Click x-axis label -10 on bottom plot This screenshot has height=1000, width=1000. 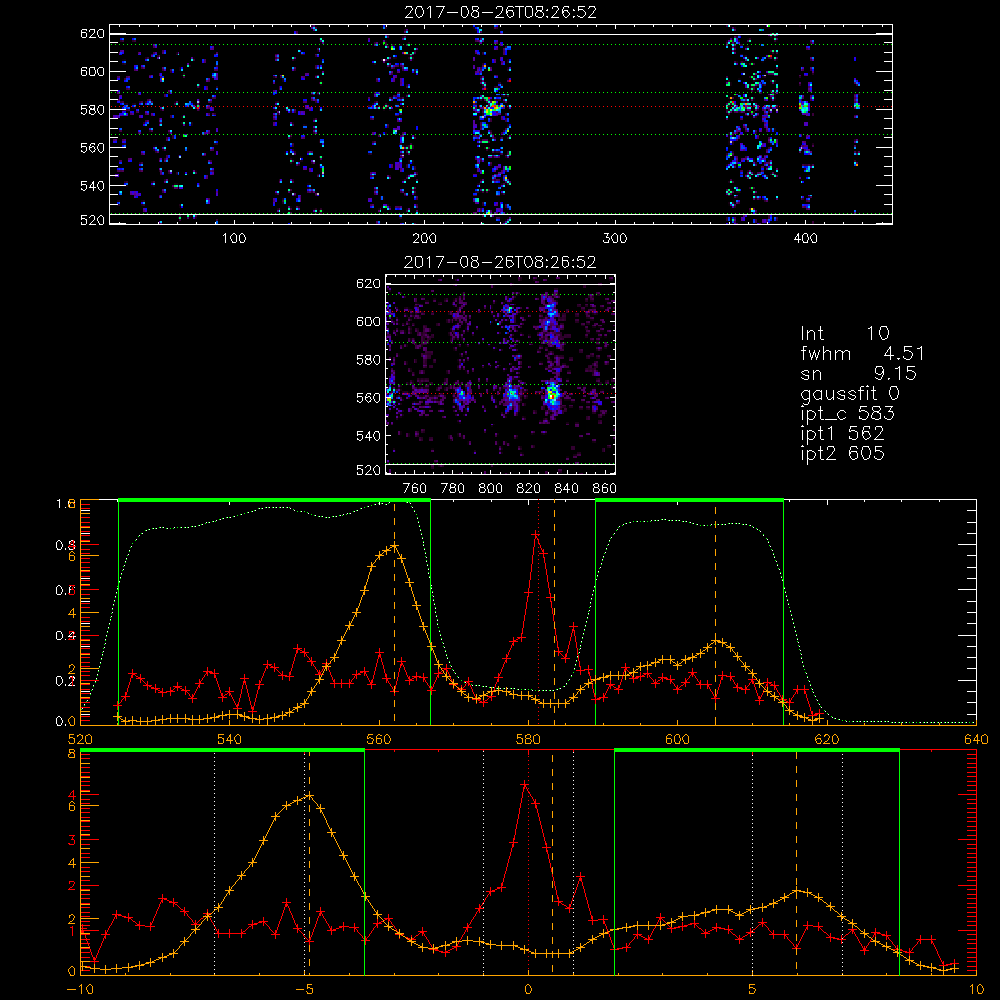pyautogui.click(x=80, y=990)
